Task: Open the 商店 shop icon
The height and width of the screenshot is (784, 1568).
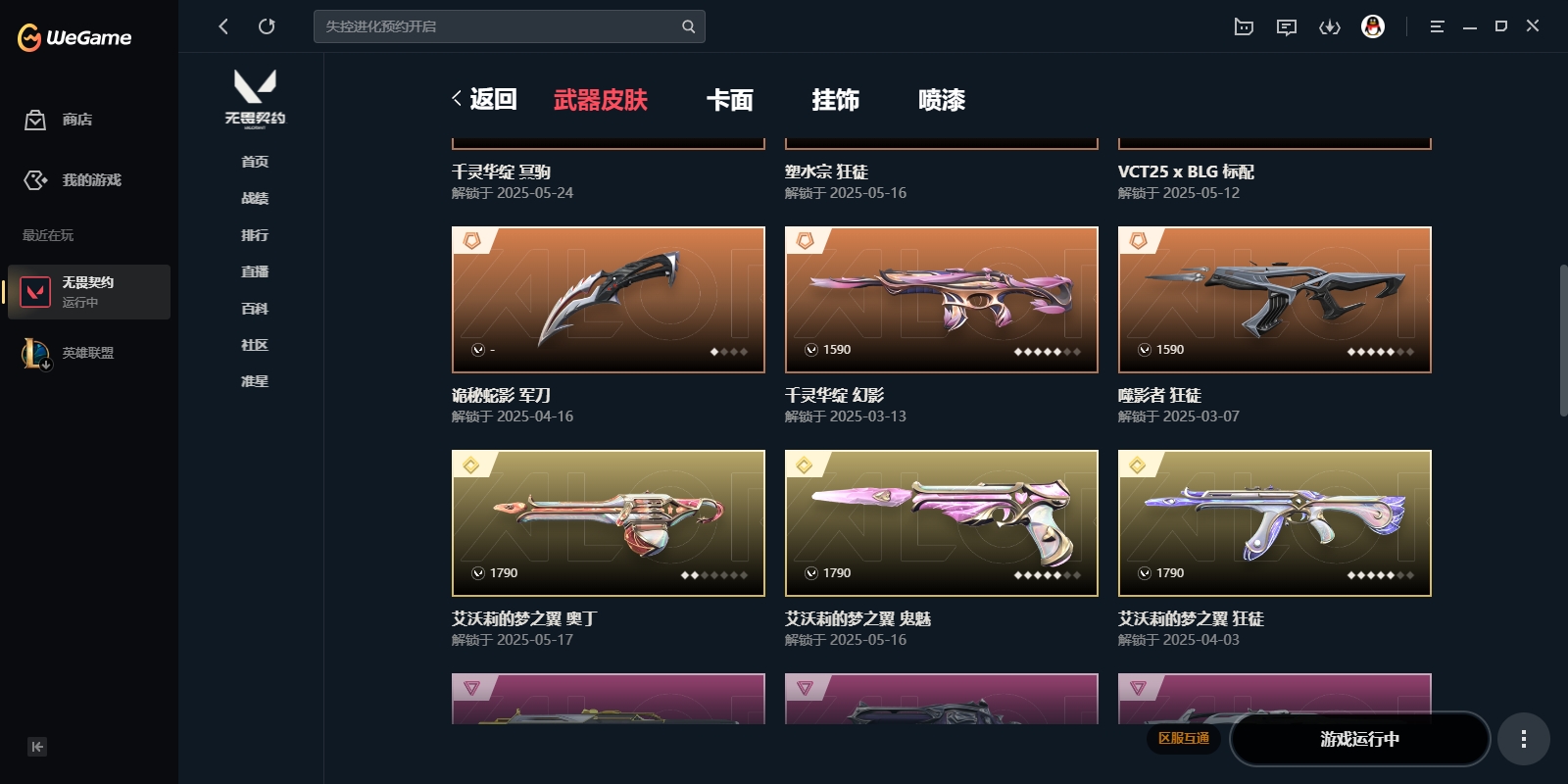Action: coord(35,120)
